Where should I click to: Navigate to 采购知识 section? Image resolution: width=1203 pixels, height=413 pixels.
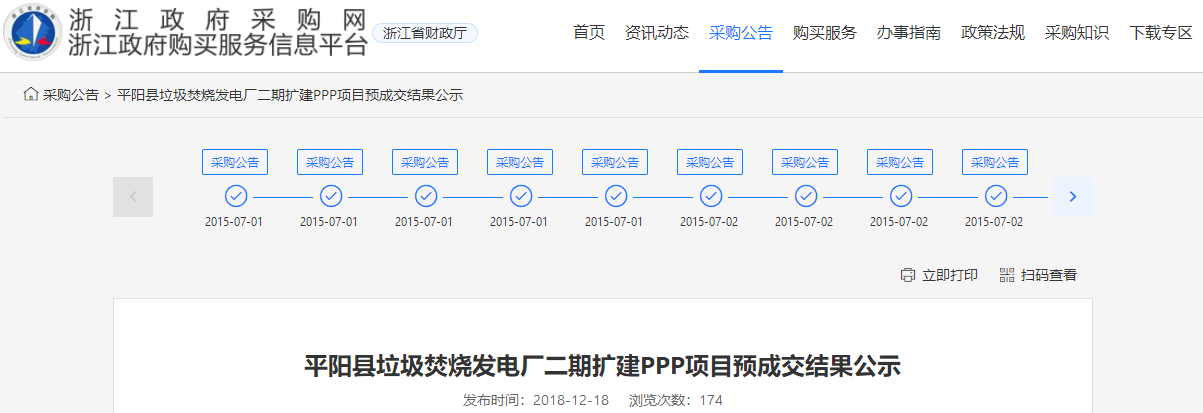click(1077, 33)
